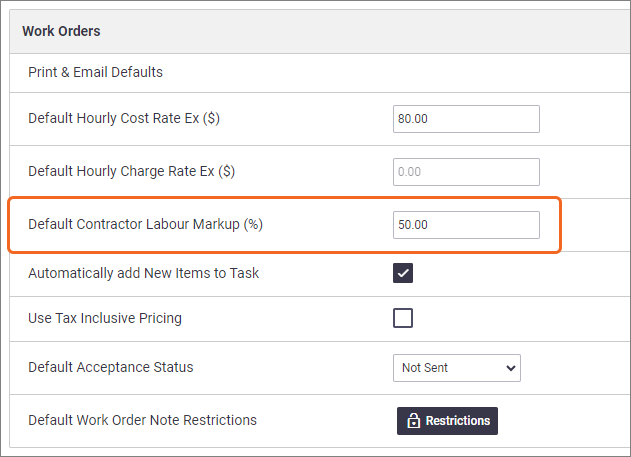Click the 'Default Hourly Cost Rate Ex ($)' label
631x457 pixels.
[x=124, y=118]
